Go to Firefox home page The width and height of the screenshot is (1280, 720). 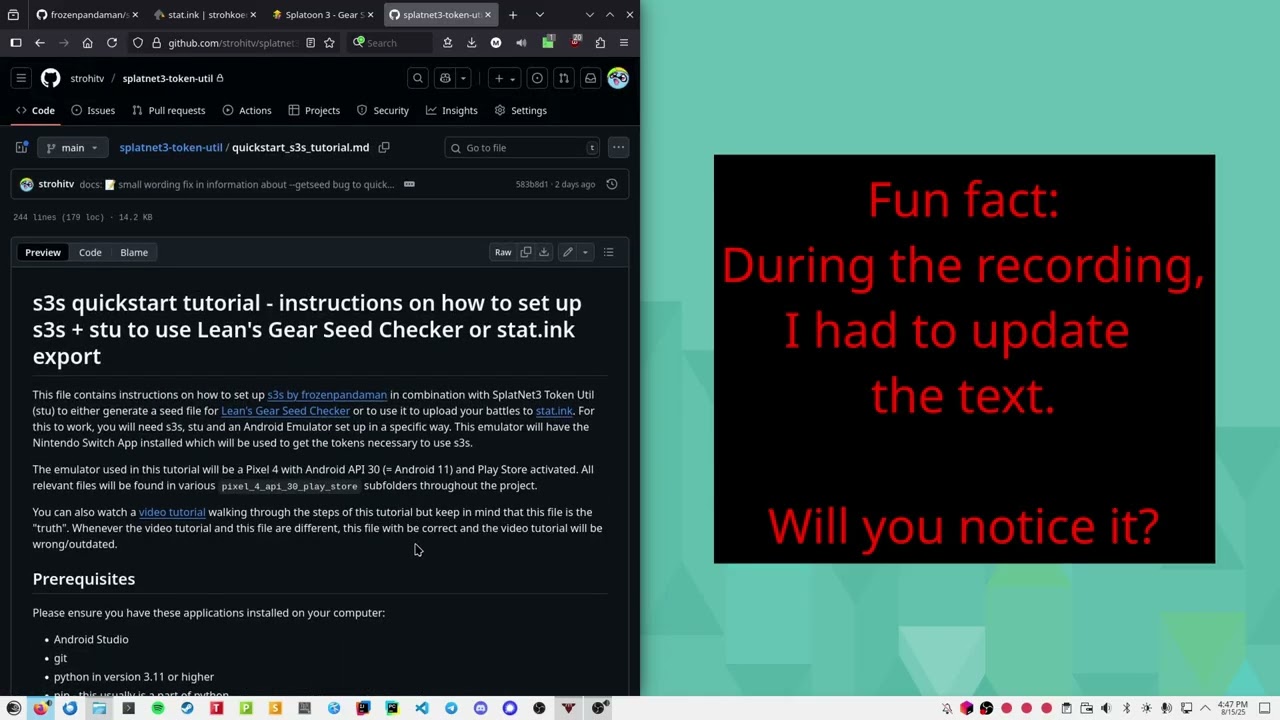pyautogui.click(x=88, y=43)
